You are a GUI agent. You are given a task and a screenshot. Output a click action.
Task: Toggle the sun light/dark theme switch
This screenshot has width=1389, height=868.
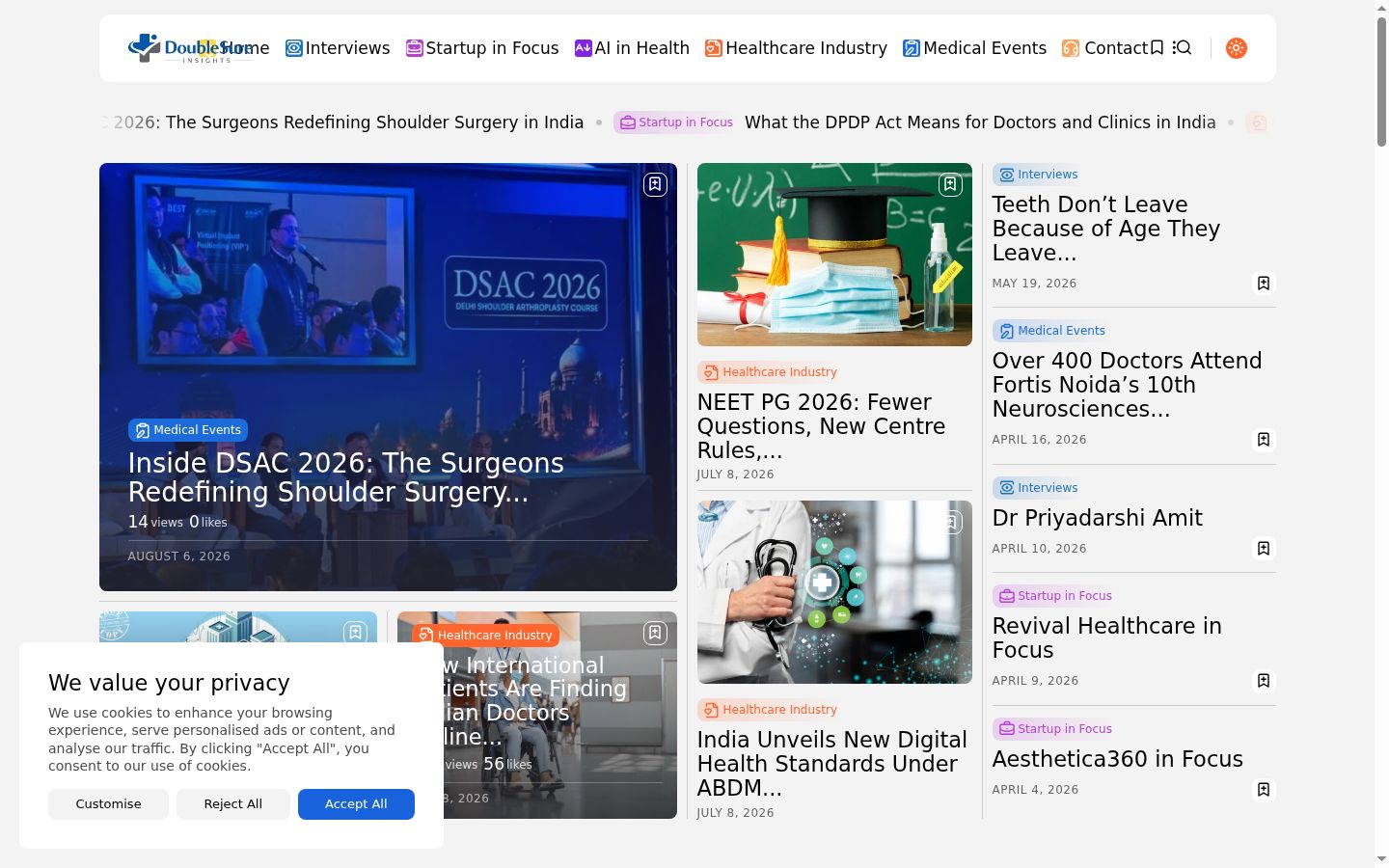pos(1237,48)
